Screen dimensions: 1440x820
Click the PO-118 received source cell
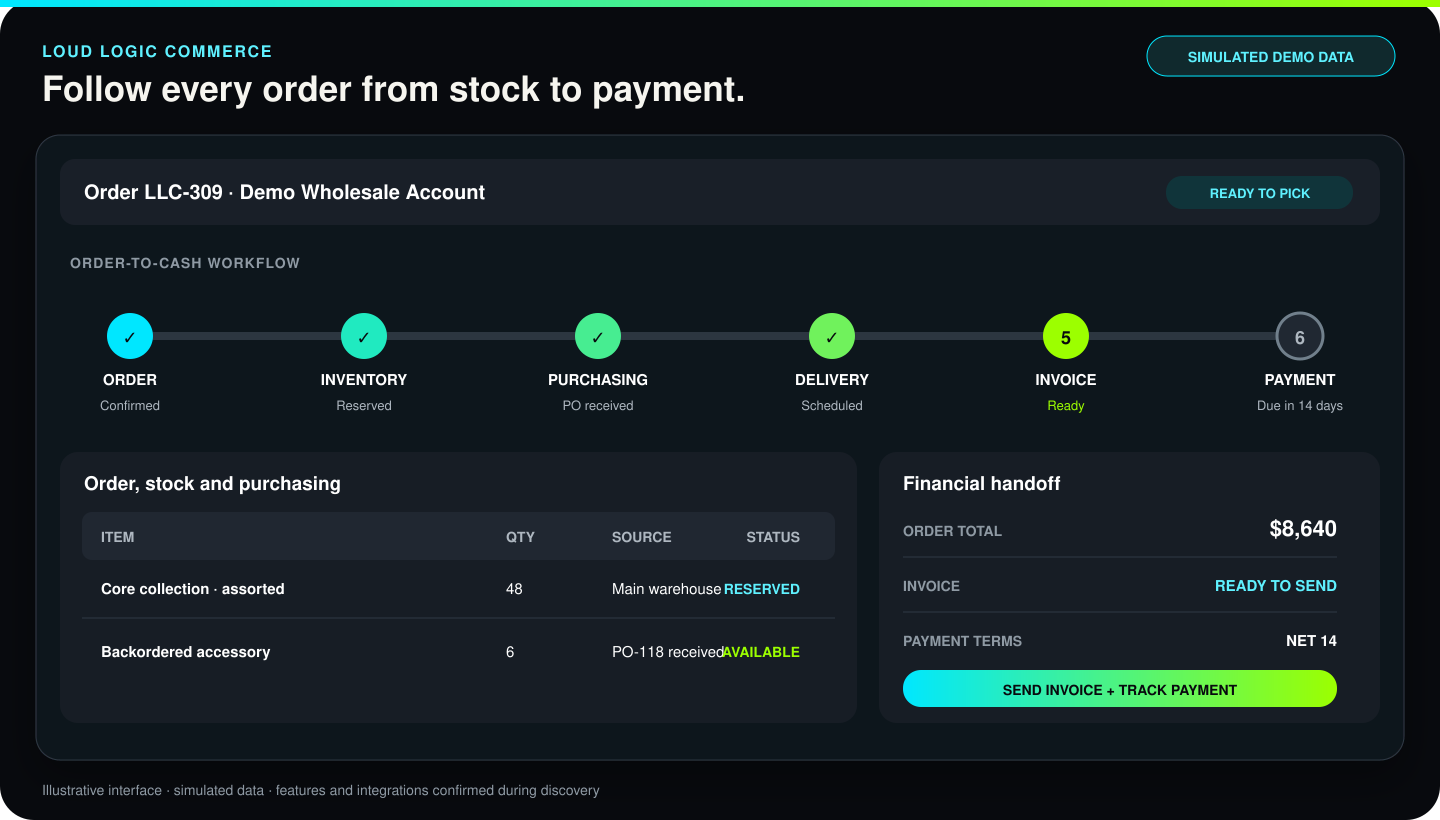[668, 652]
